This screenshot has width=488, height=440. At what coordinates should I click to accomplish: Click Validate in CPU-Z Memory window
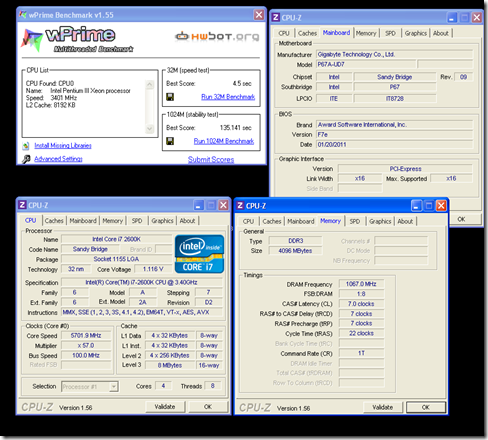pos(383,407)
